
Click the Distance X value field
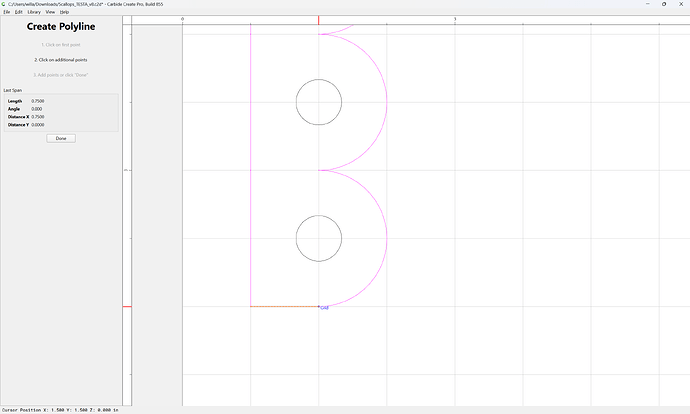38,117
